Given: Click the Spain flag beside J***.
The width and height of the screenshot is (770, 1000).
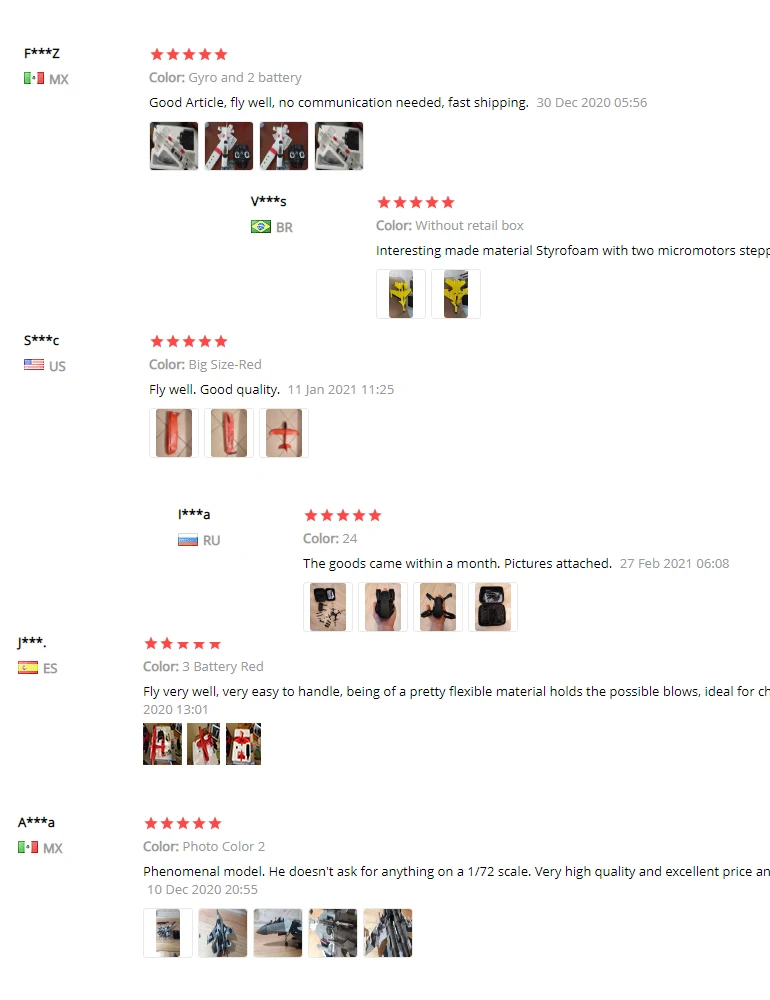Looking at the screenshot, I should coord(27,667).
